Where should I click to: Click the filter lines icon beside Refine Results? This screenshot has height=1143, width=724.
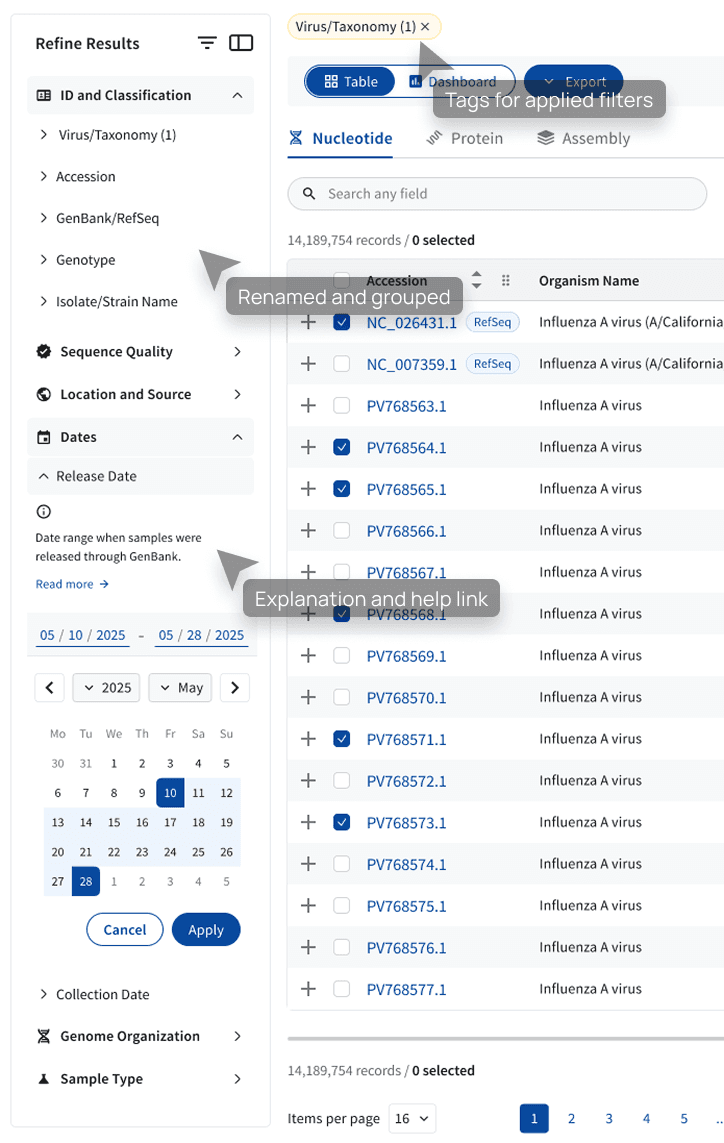(207, 43)
